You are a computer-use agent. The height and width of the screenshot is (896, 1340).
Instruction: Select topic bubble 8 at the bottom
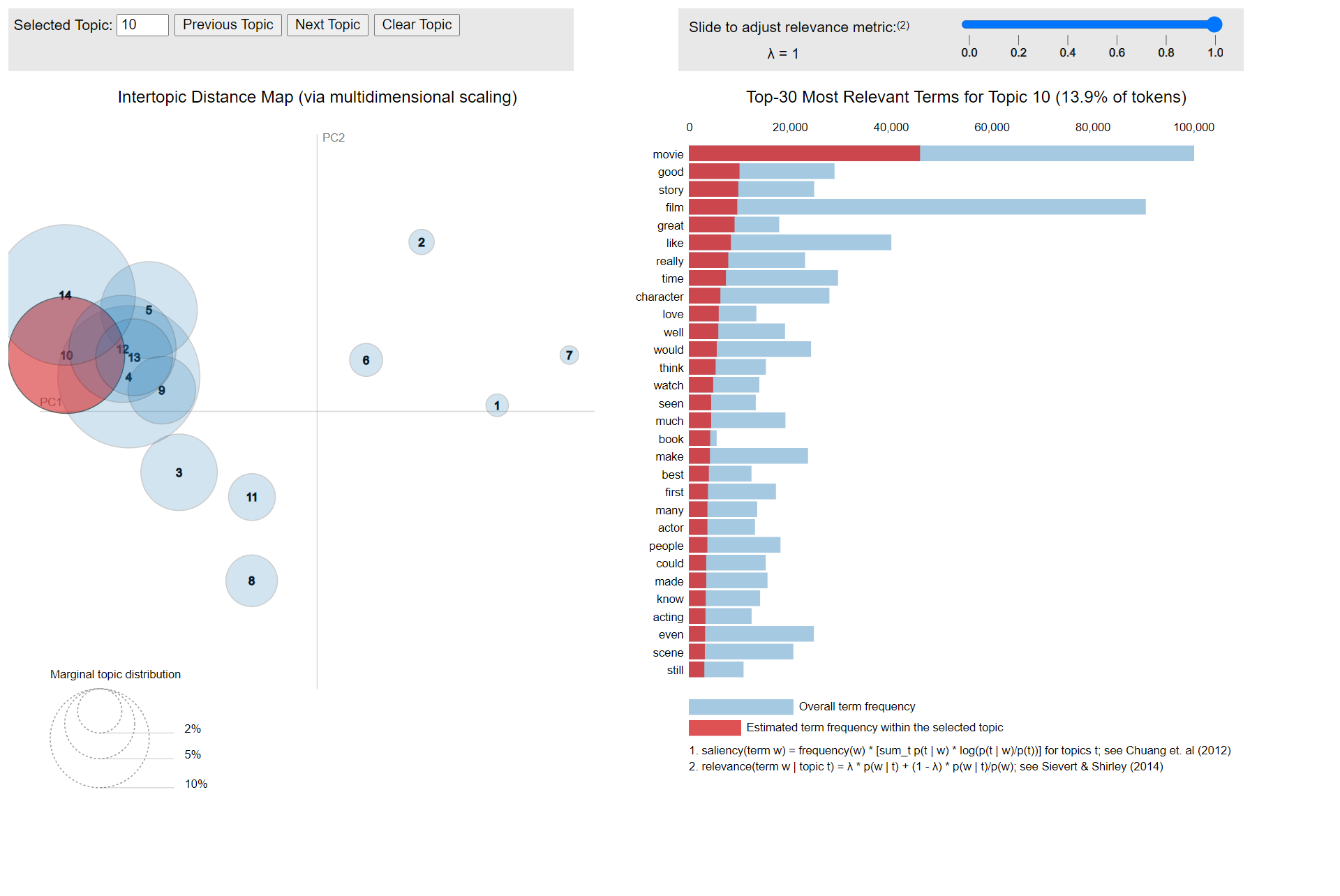pos(251,580)
